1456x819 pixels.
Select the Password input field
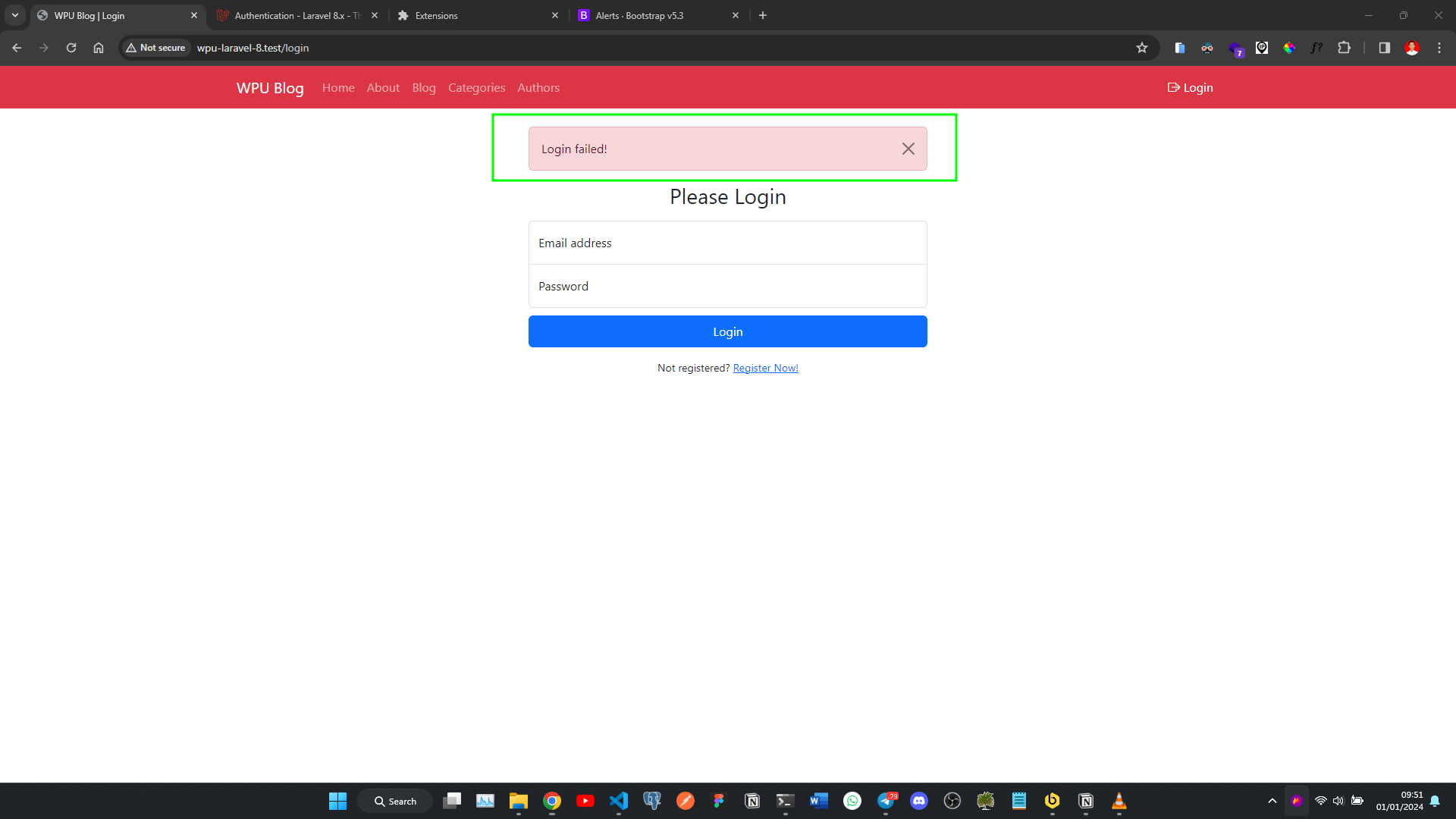point(728,286)
